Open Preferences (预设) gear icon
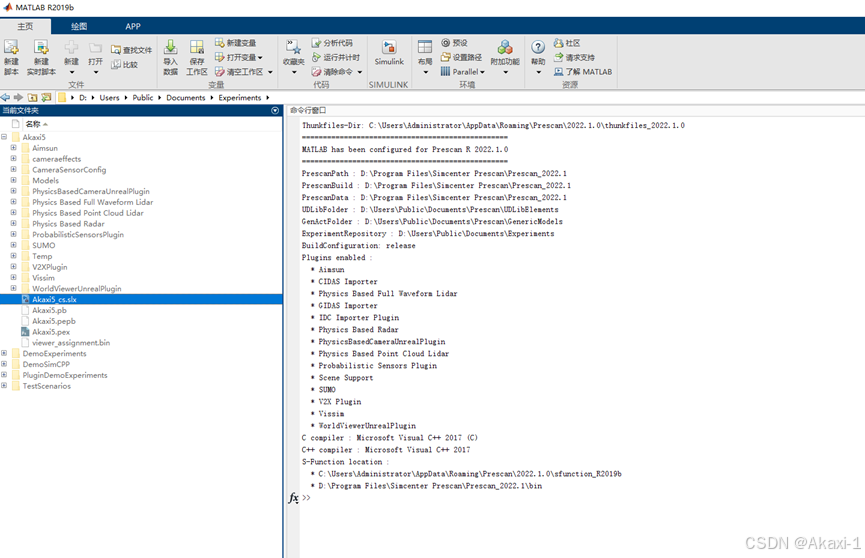This screenshot has width=865, height=558. tap(446, 42)
